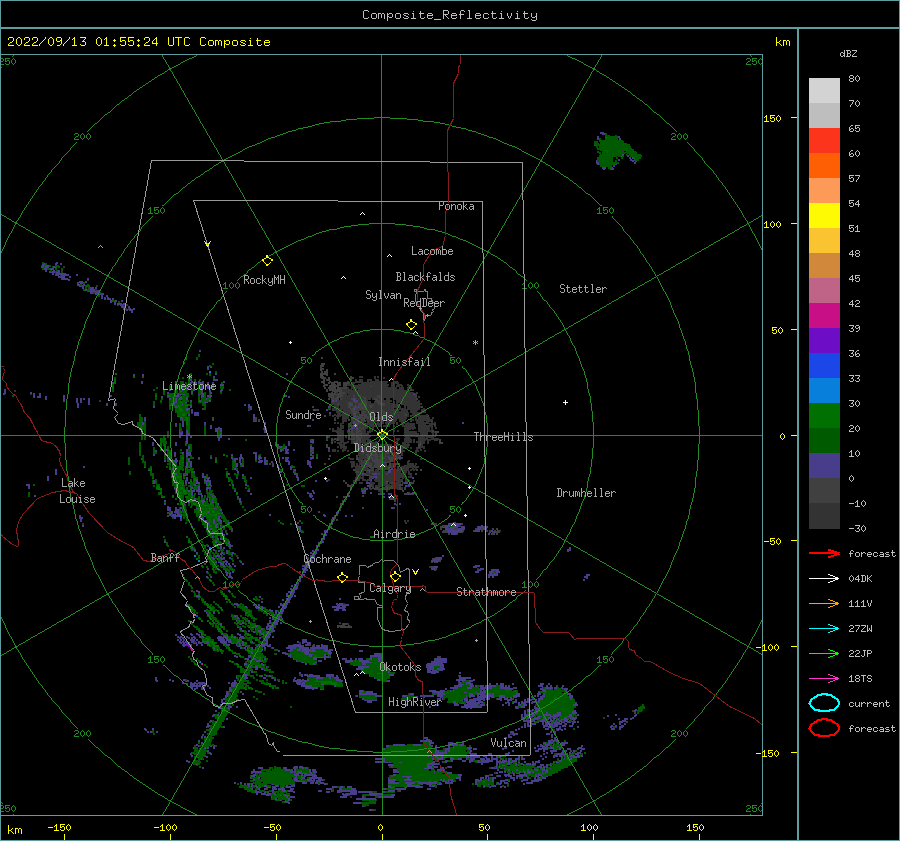Click the HighRiver town label
Viewport: 900px width, 841px height.
[414, 702]
